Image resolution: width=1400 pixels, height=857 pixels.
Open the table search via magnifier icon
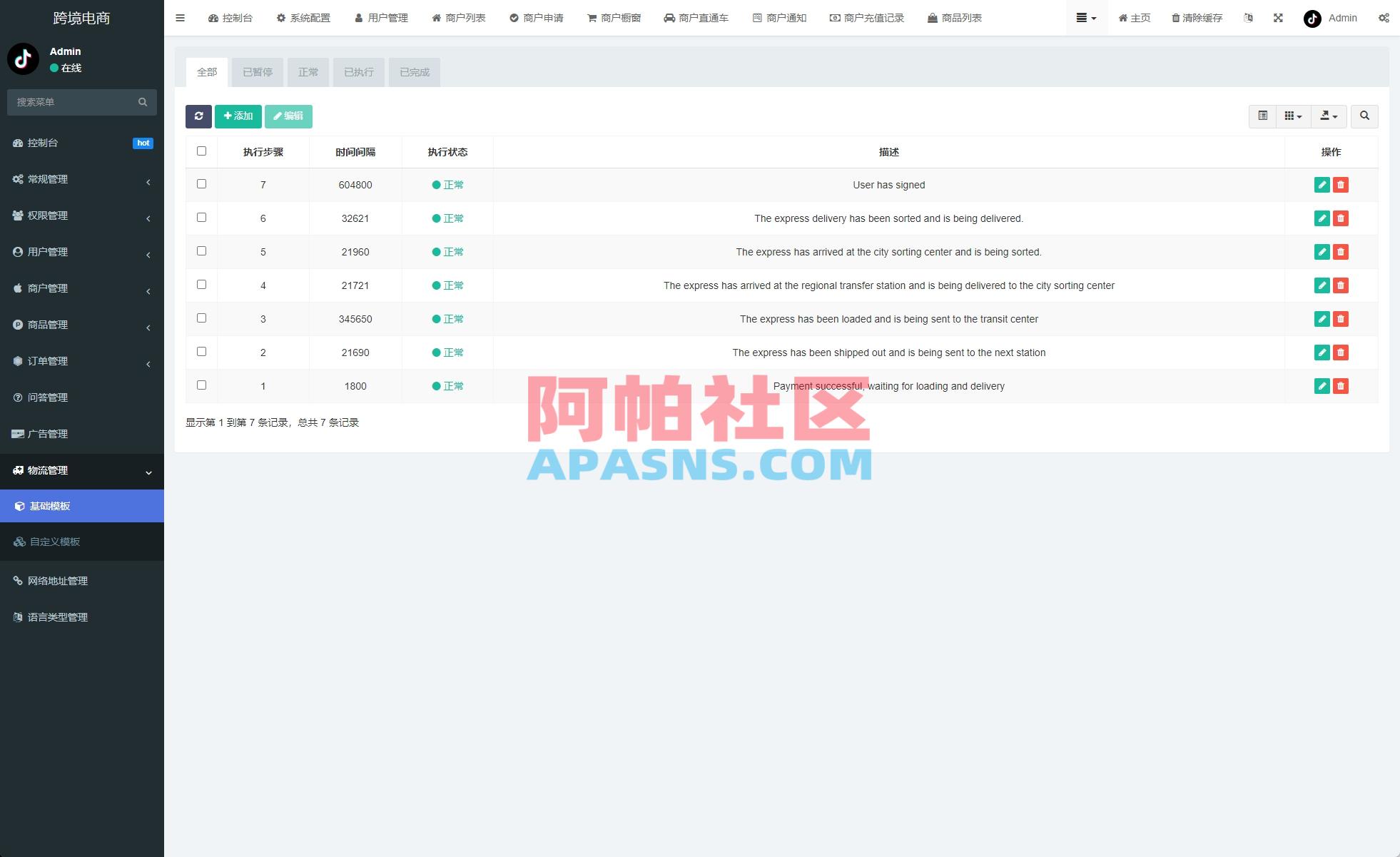(1364, 116)
